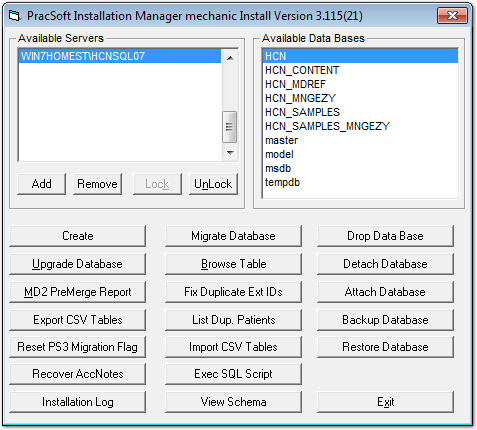Click the Add server button
477x430 pixels.
(41, 184)
